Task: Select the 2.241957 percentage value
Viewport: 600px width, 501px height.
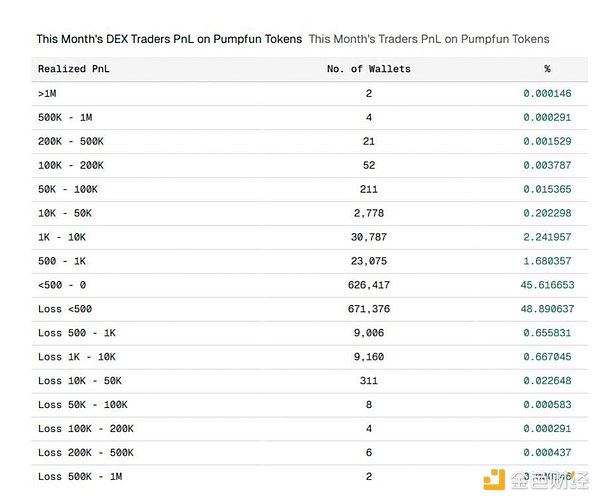Action: (548, 237)
